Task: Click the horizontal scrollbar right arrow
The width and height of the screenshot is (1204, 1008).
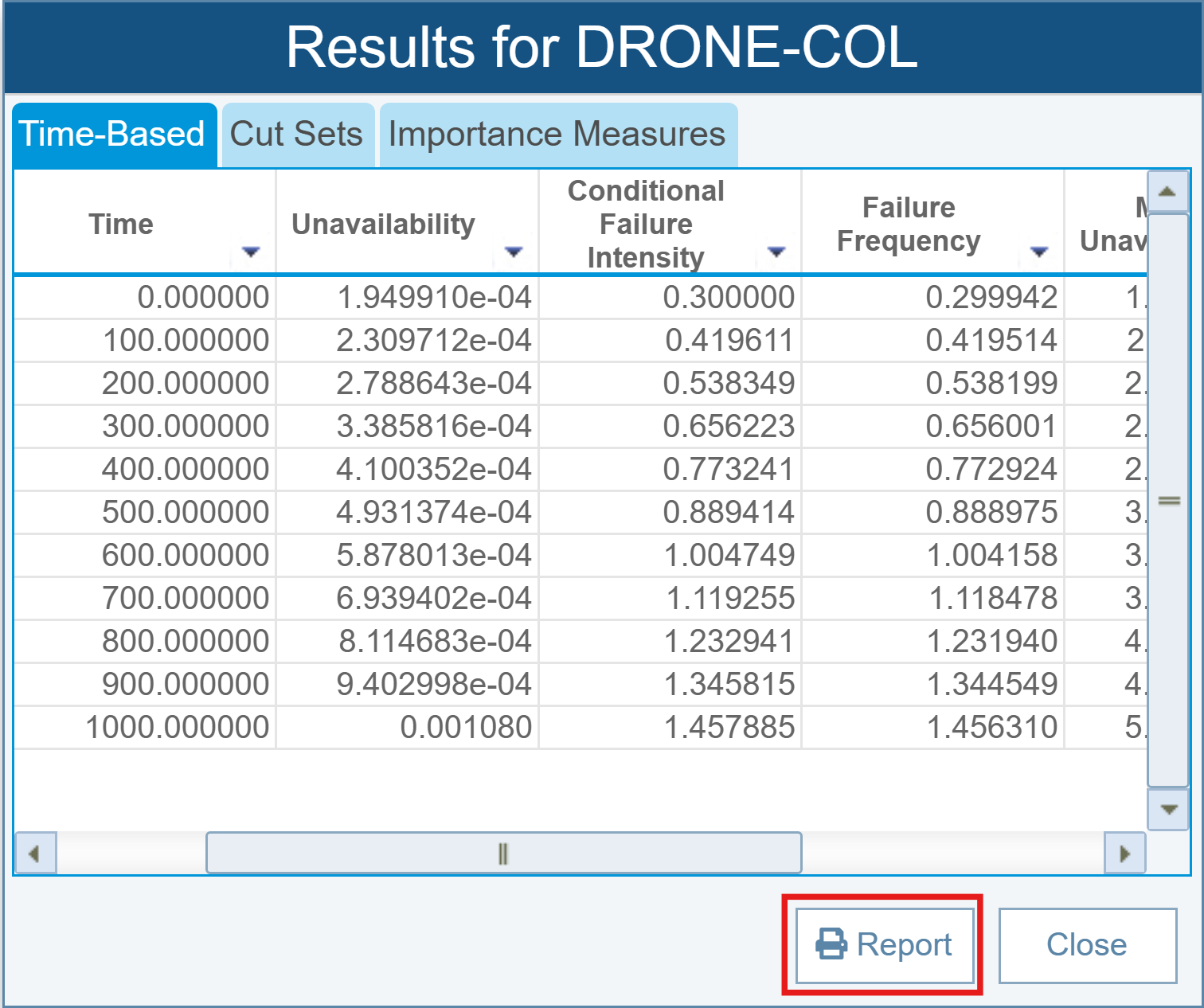Action: pyautogui.click(x=1124, y=854)
